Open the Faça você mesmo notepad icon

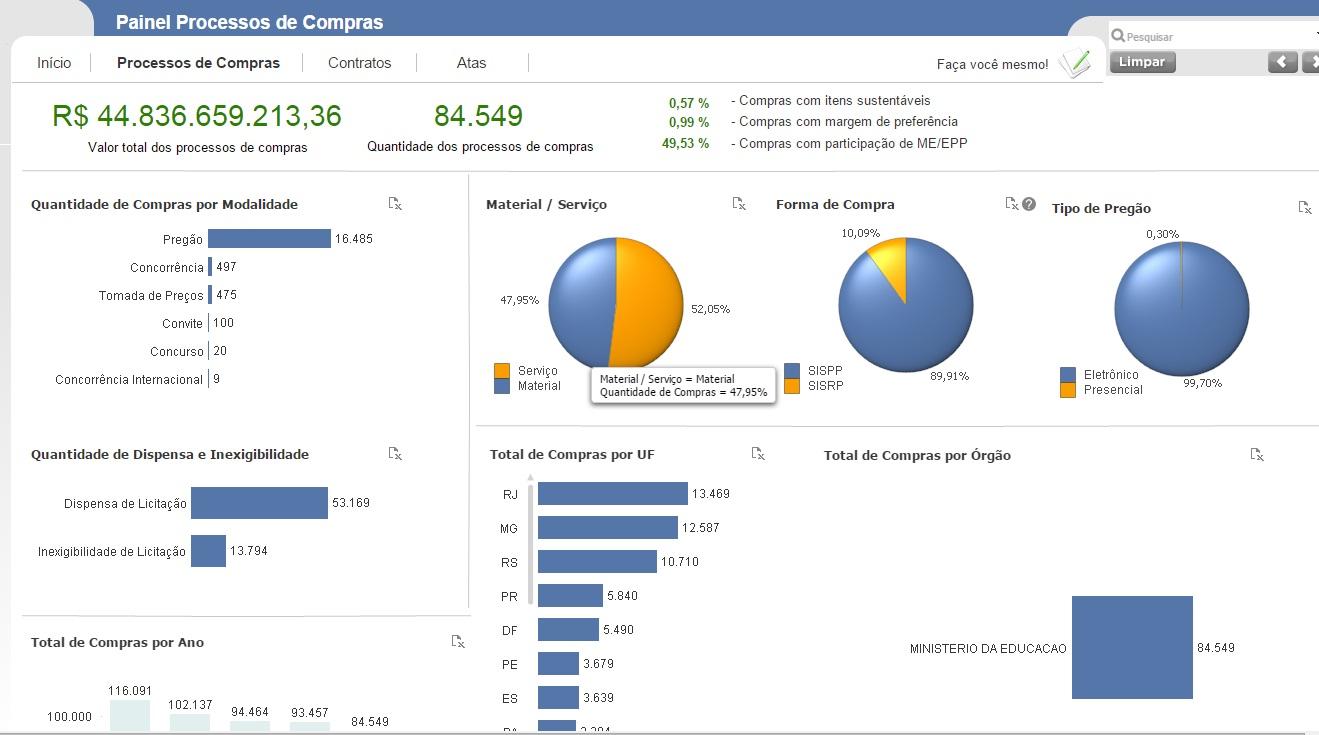[1075, 63]
